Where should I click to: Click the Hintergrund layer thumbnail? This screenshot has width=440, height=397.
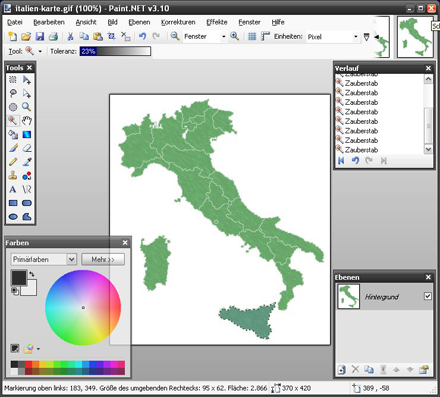348,296
